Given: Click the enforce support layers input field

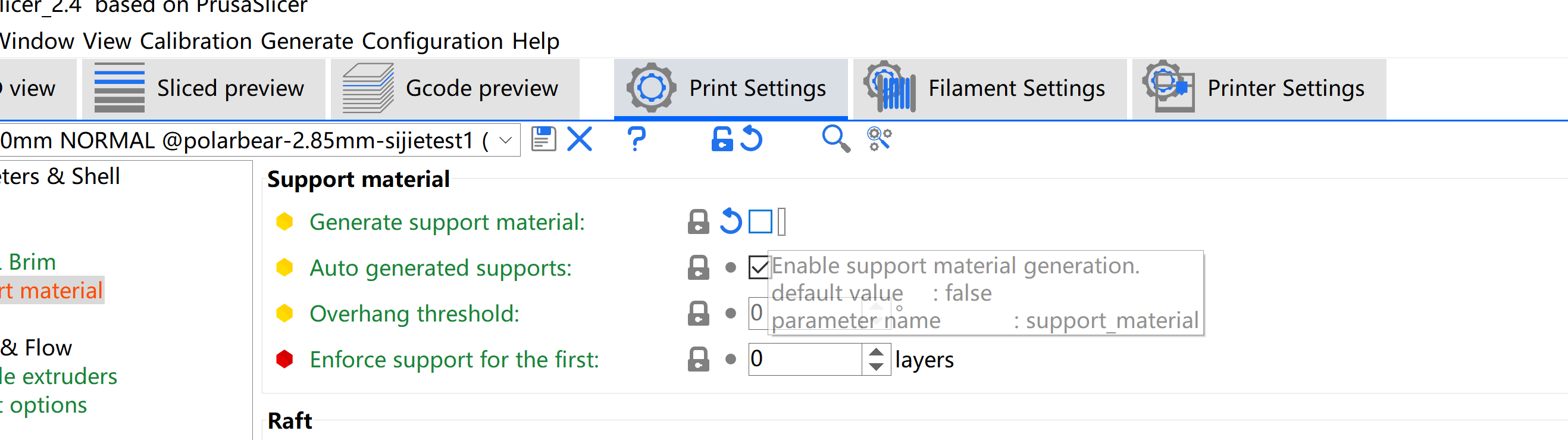Looking at the screenshot, I should [803, 359].
